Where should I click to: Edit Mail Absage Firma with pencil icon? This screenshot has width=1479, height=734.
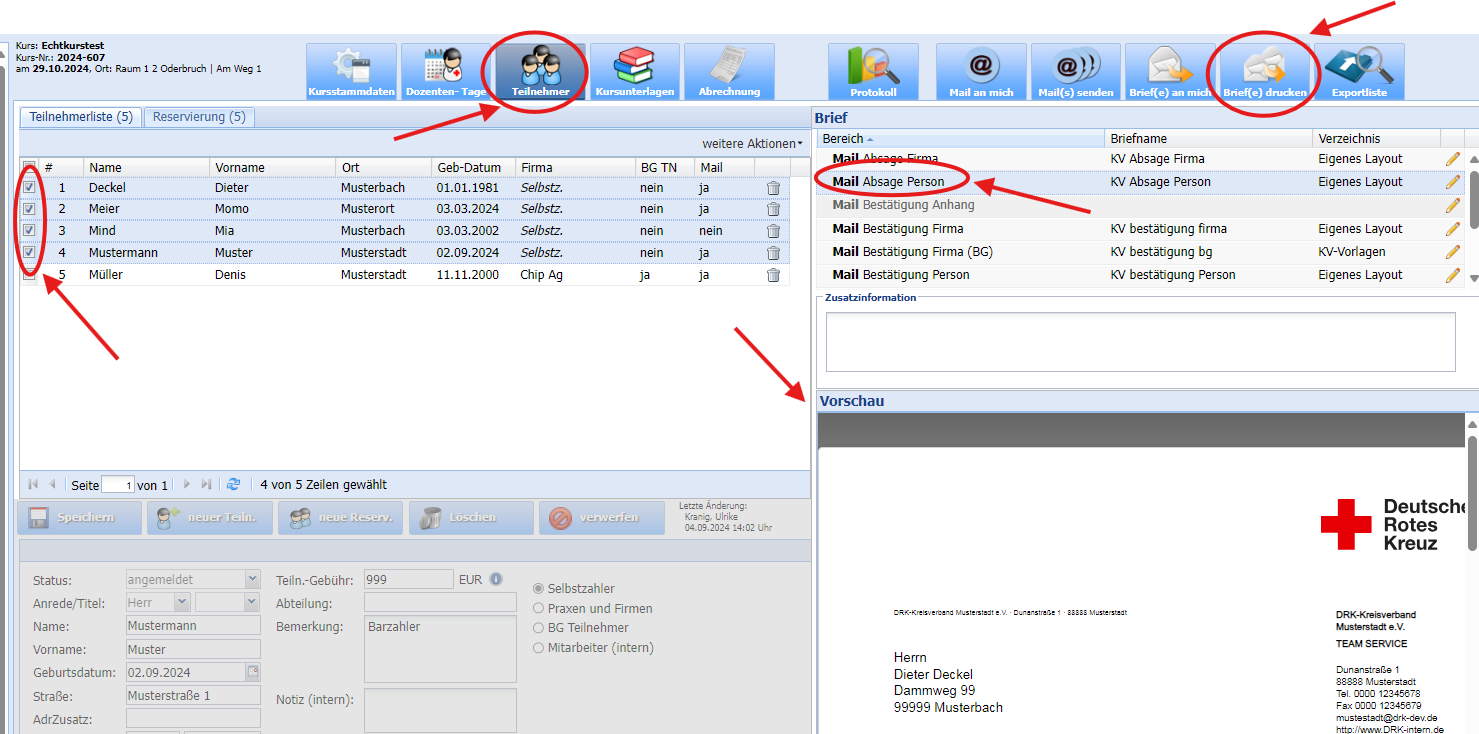point(1452,159)
